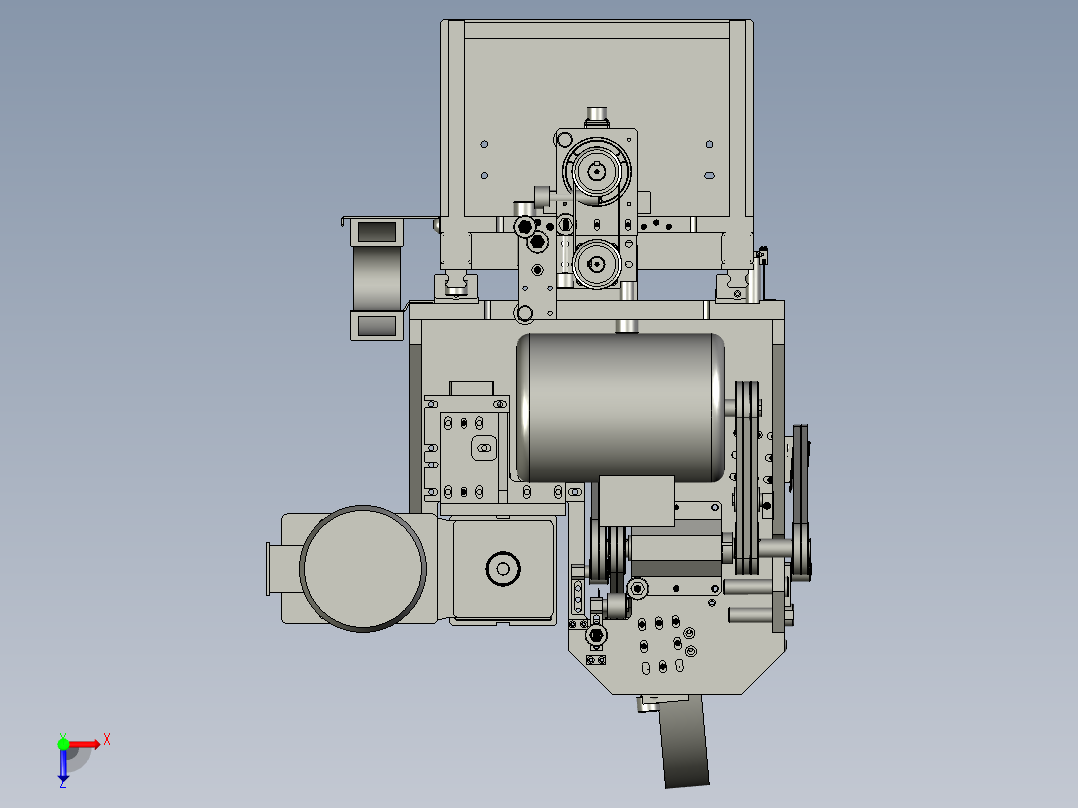Select the angled cylindrical rod at the bottom

pos(684,741)
